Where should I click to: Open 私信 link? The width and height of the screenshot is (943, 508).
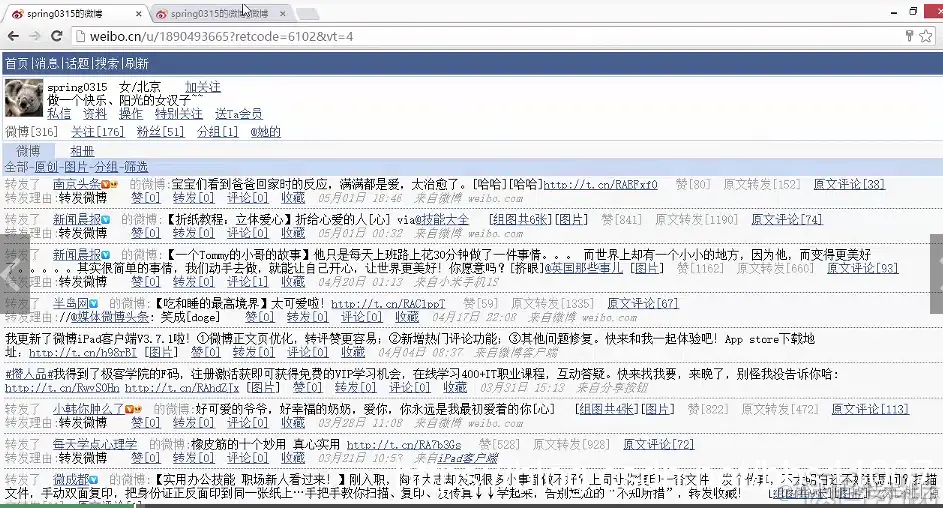(x=59, y=114)
